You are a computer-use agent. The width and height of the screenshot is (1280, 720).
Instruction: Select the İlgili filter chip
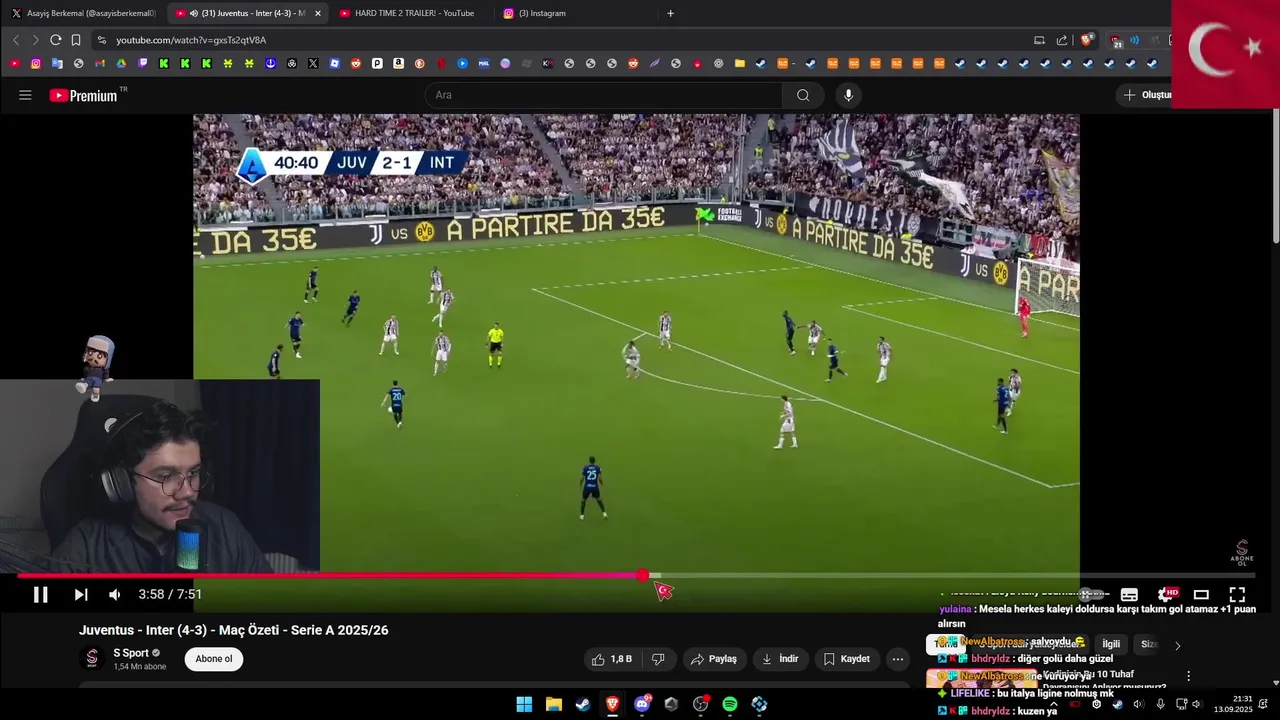point(1111,644)
